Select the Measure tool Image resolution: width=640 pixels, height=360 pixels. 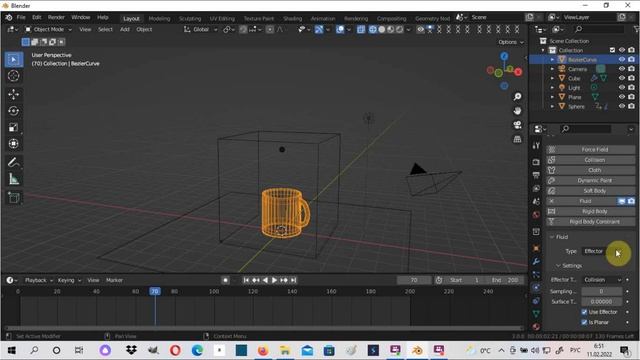coord(13,179)
